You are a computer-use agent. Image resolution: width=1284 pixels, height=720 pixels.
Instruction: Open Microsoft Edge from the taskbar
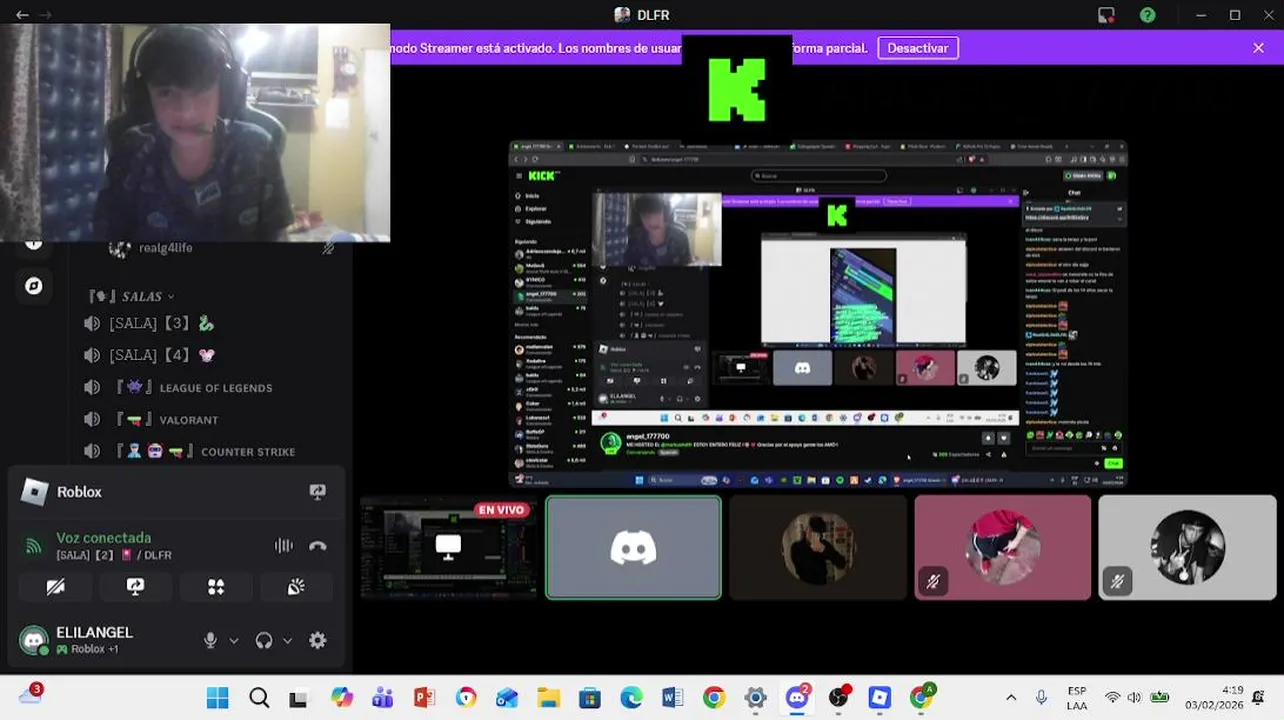[x=631, y=698]
